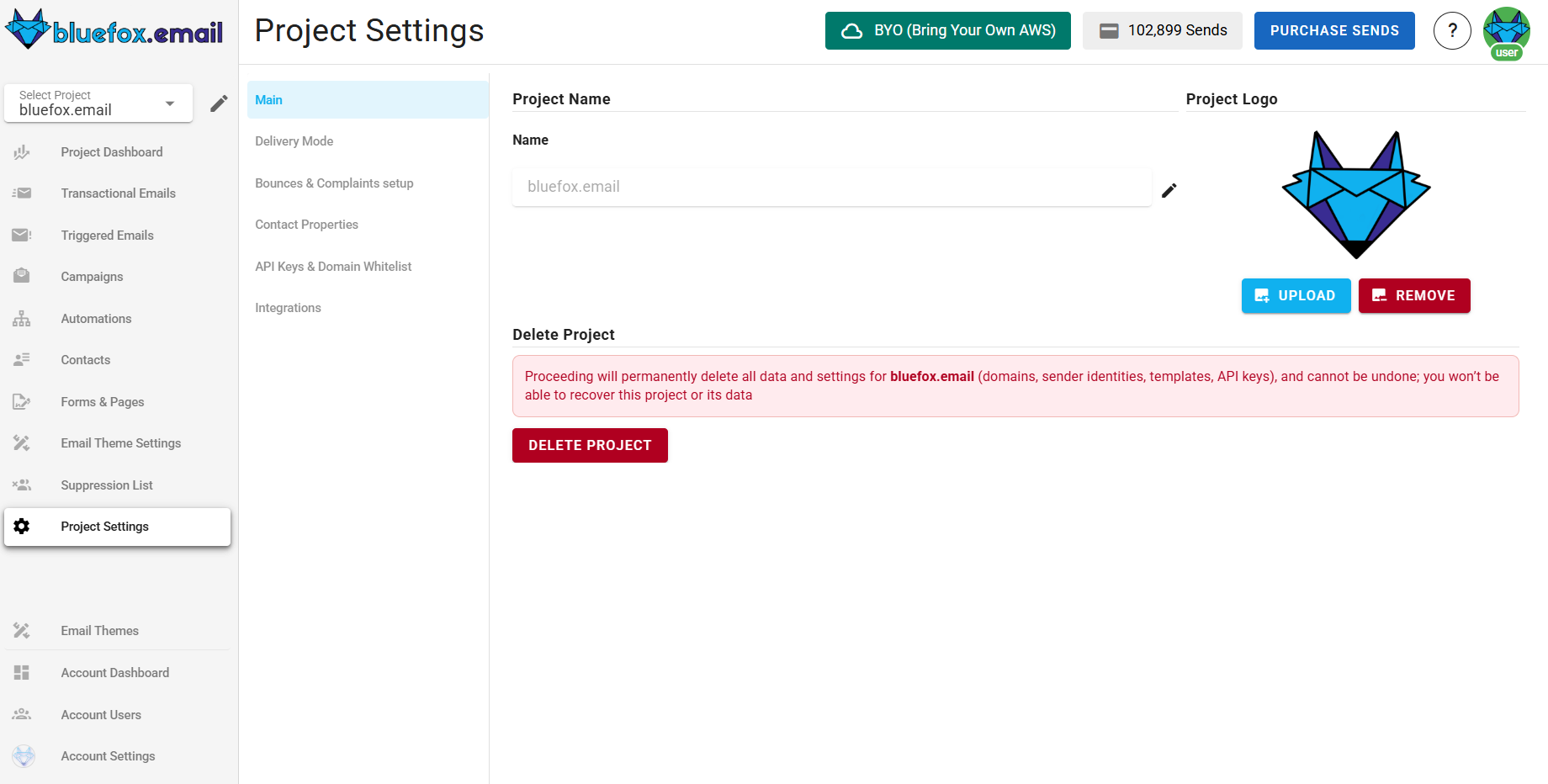Click the Campaigns briefcase icon
This screenshot has height=784, width=1548.
[21, 276]
